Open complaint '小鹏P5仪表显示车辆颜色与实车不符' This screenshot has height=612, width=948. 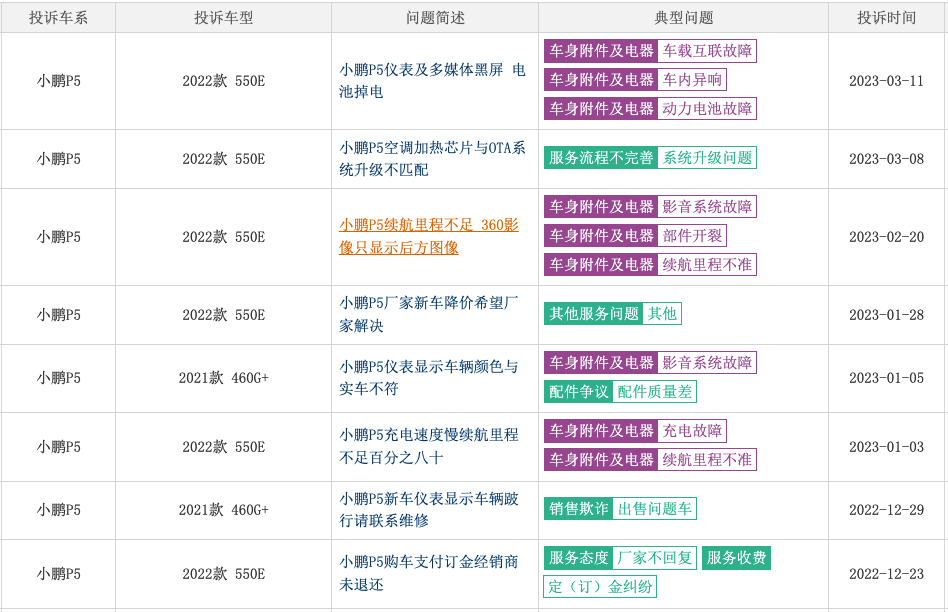429,378
